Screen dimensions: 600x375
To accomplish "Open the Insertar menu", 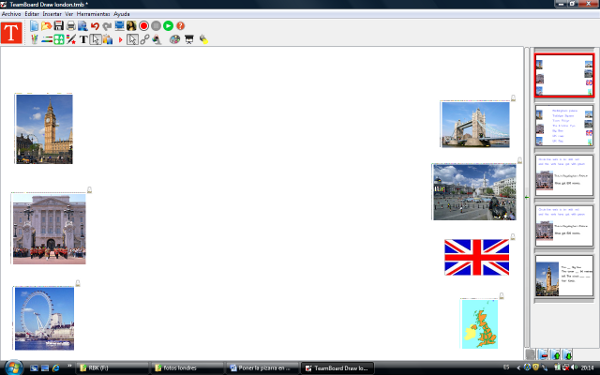I will (x=52, y=14).
